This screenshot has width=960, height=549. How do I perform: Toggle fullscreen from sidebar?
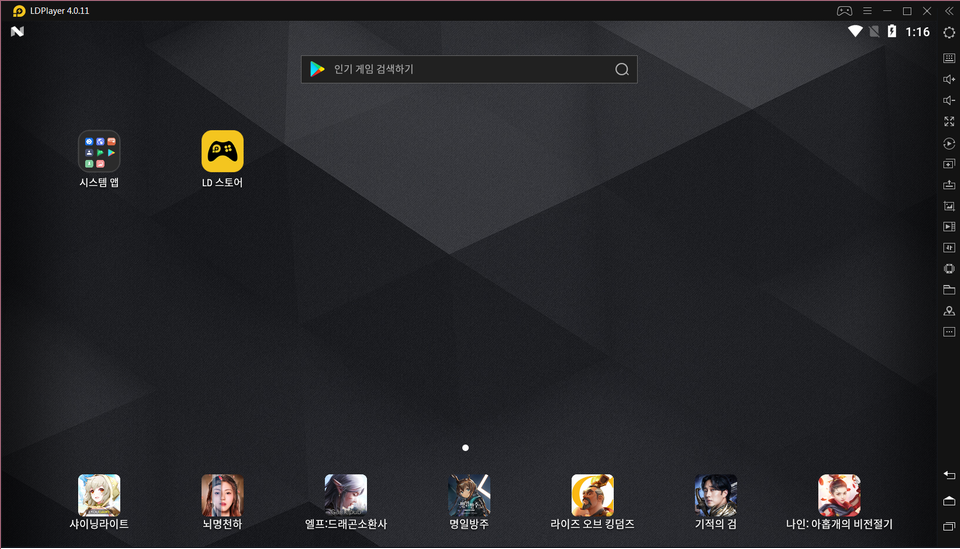[949, 122]
